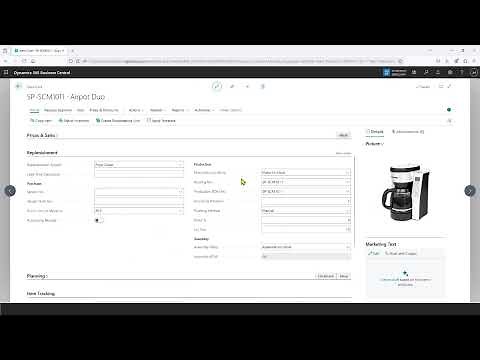Click the create draft with Copilot link
The image size is (480, 360).
(x=405, y=282)
